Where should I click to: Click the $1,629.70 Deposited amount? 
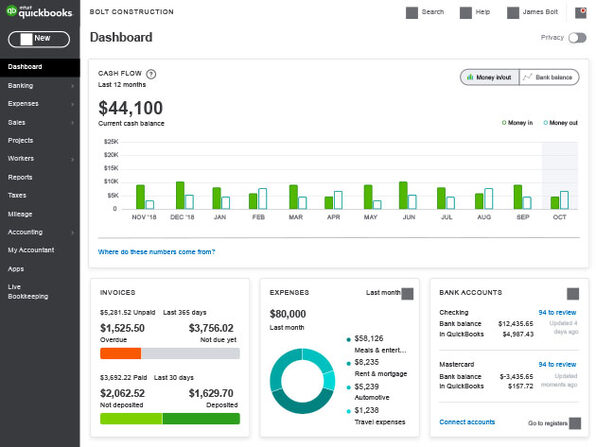click(211, 393)
